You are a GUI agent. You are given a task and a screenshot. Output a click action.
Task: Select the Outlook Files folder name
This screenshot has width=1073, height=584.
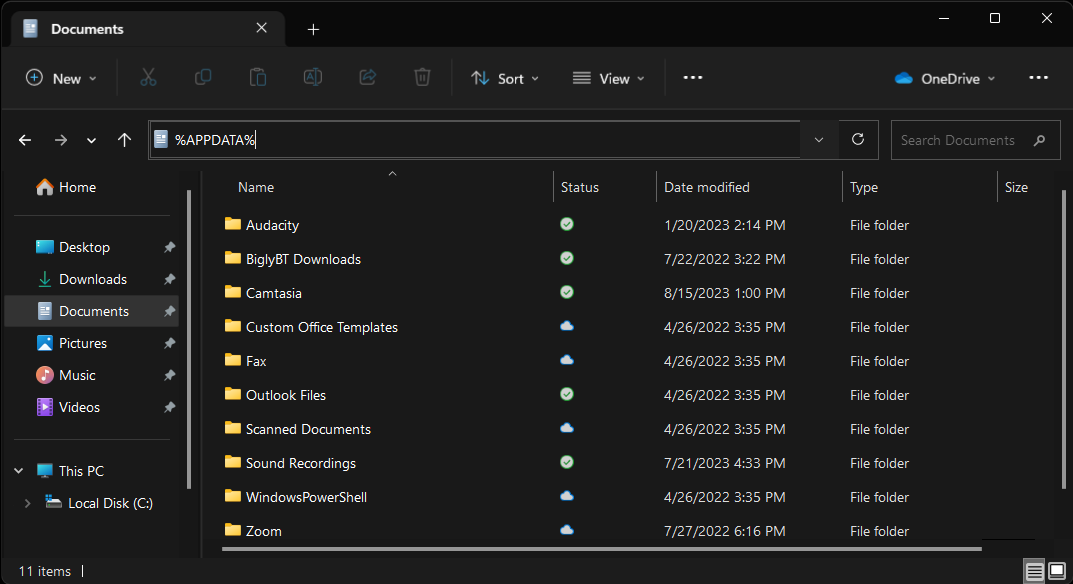[285, 395]
